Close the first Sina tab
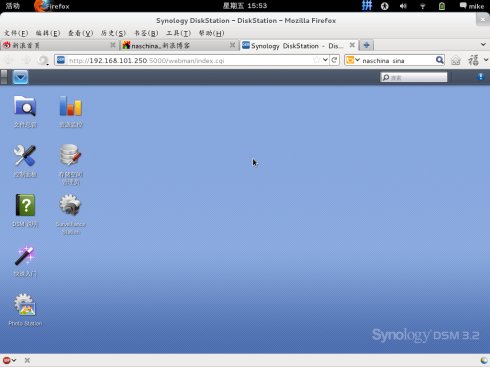Image resolution: width=490 pixels, height=367 pixels. (113, 45)
